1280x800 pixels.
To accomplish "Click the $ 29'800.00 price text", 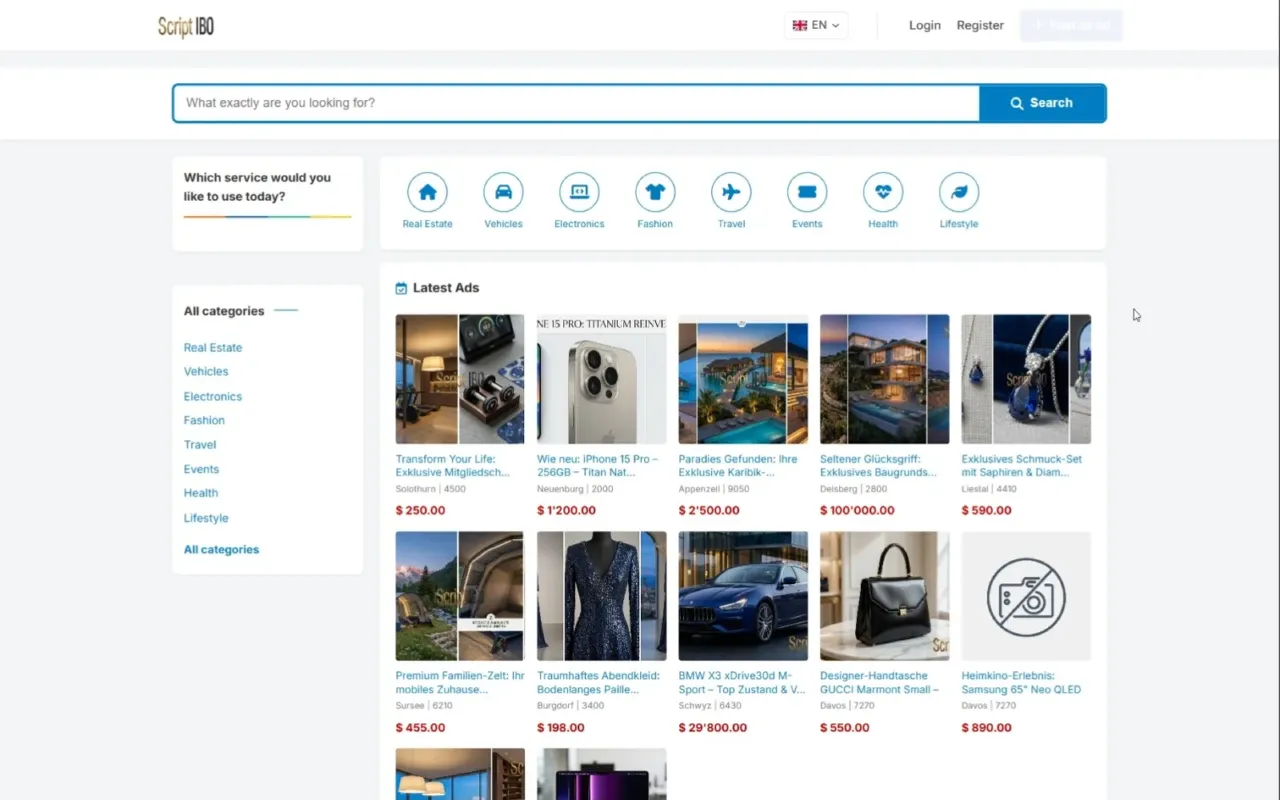I will [x=713, y=728].
